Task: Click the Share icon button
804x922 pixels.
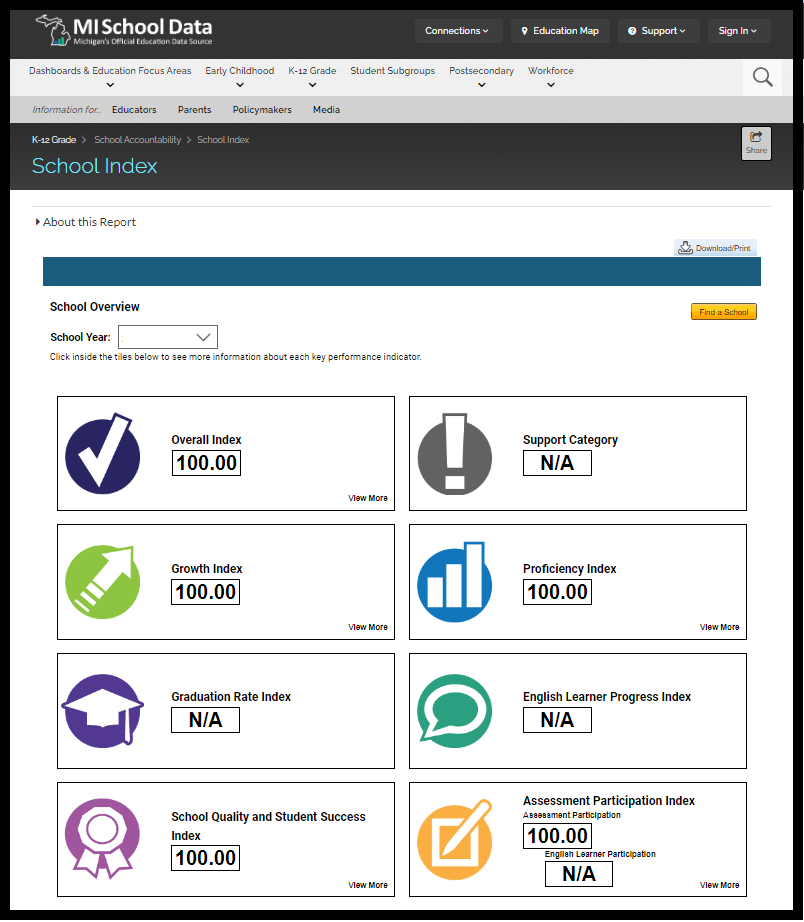Action: click(756, 143)
